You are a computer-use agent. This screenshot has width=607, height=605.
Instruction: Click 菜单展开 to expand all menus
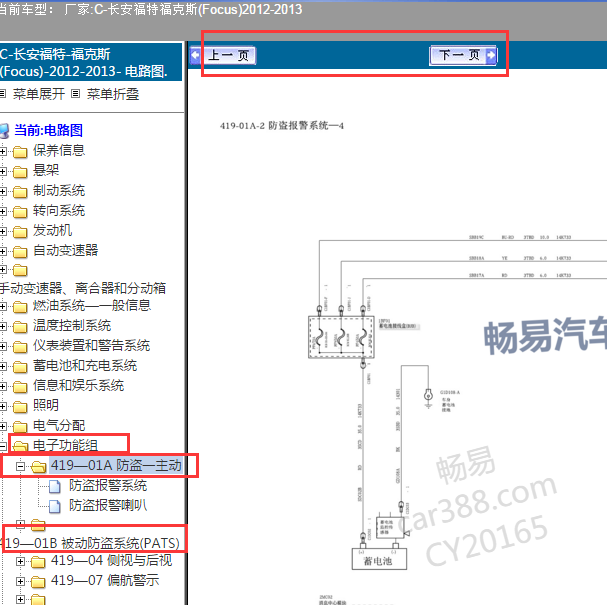pyautogui.click(x=39, y=94)
